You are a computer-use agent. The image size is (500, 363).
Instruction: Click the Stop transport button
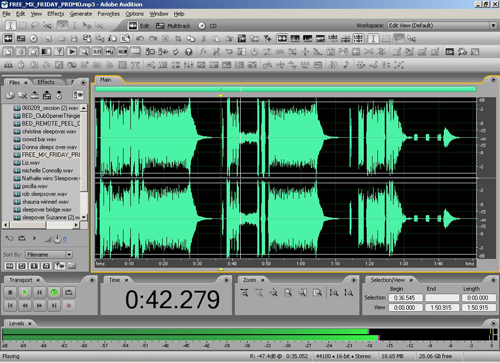pos(10,293)
